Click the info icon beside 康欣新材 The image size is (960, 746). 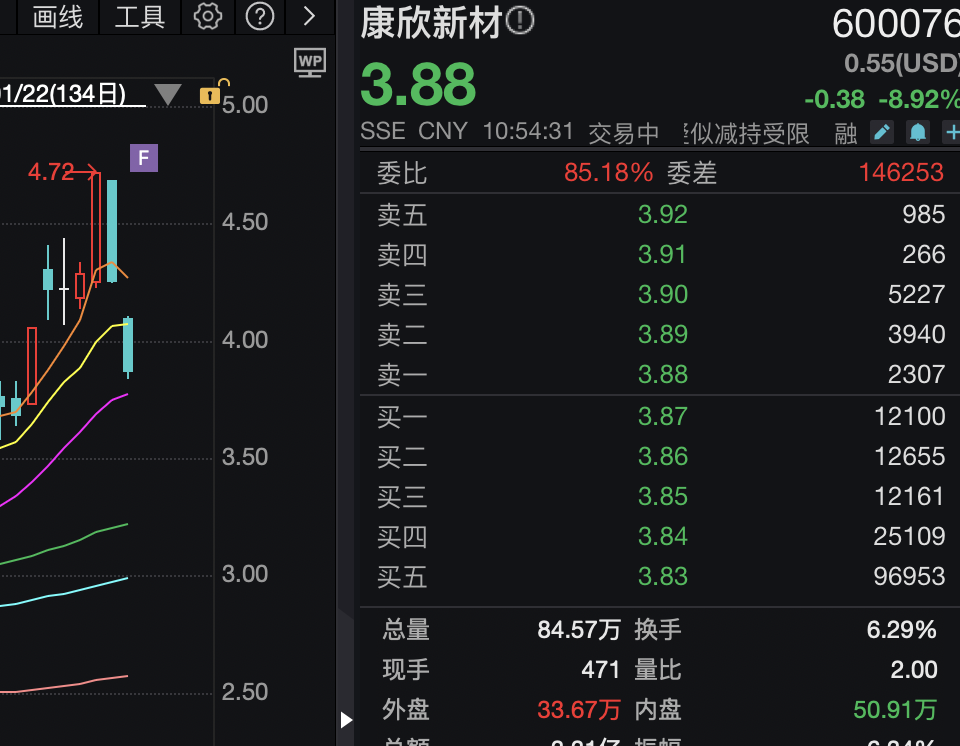(520, 21)
